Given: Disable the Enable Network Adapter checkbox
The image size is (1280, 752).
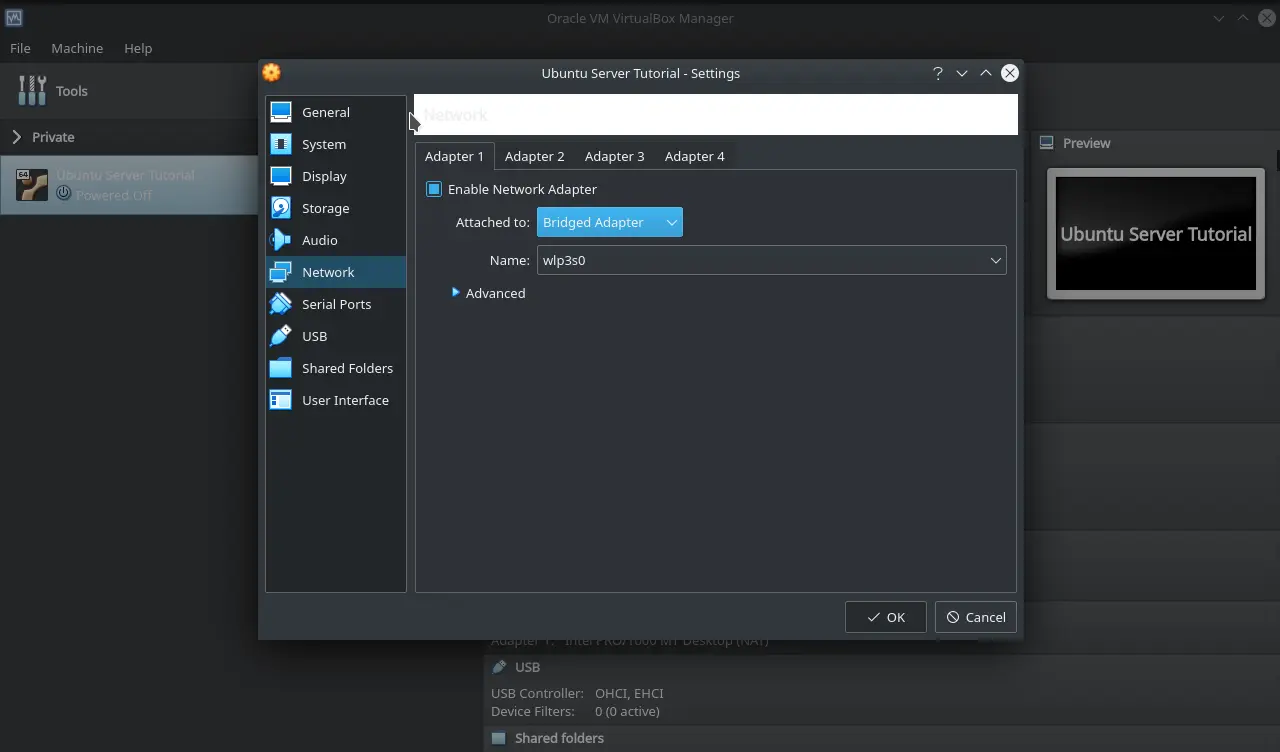Looking at the screenshot, I should [433, 189].
